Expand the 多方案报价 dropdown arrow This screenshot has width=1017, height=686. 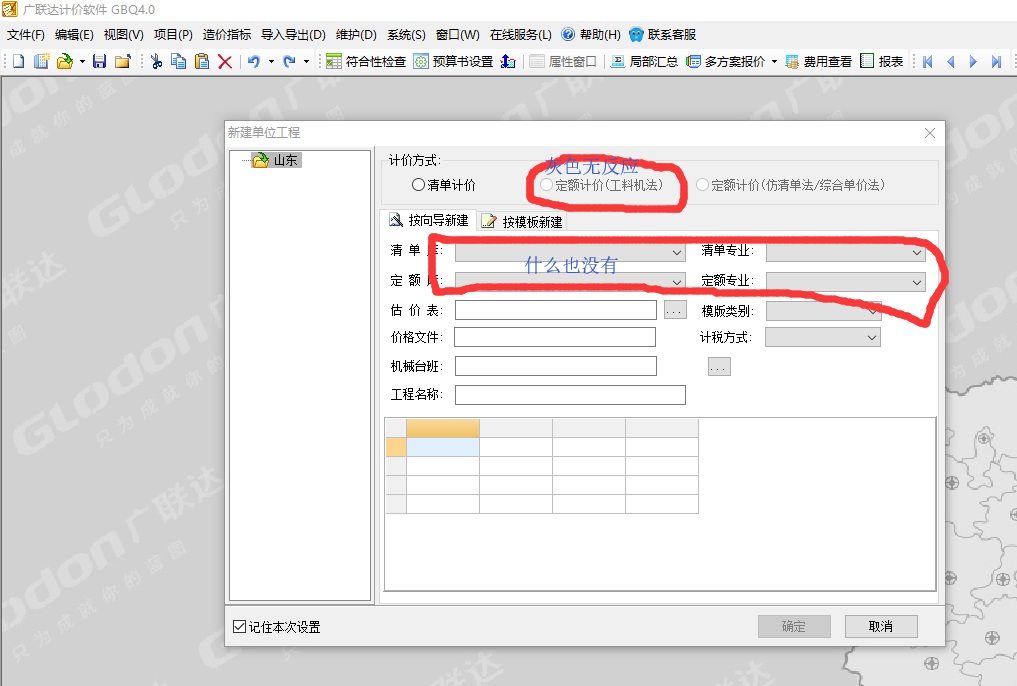pyautogui.click(x=774, y=62)
